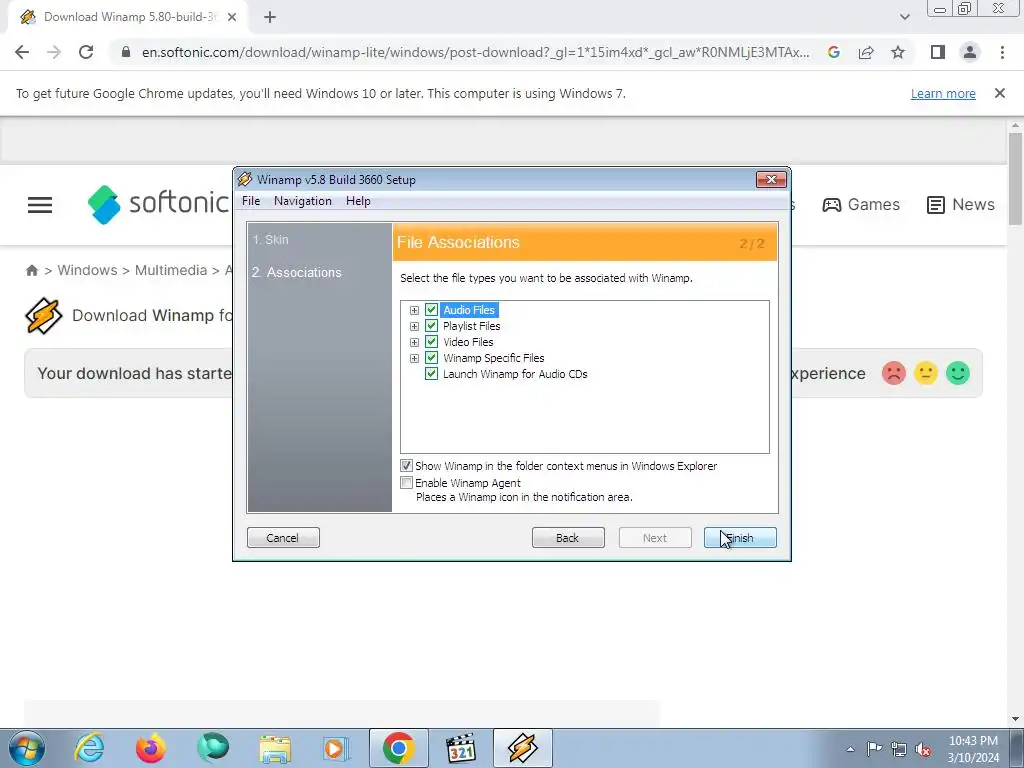Screen dimensions: 1024x768
Task: Select the Skin step in setup sidebar
Action: click(x=270, y=240)
